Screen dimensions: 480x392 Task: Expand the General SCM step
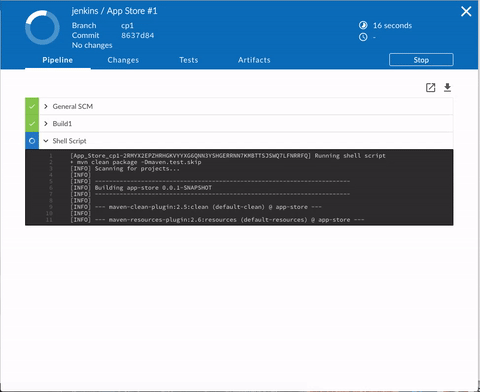coord(46,106)
